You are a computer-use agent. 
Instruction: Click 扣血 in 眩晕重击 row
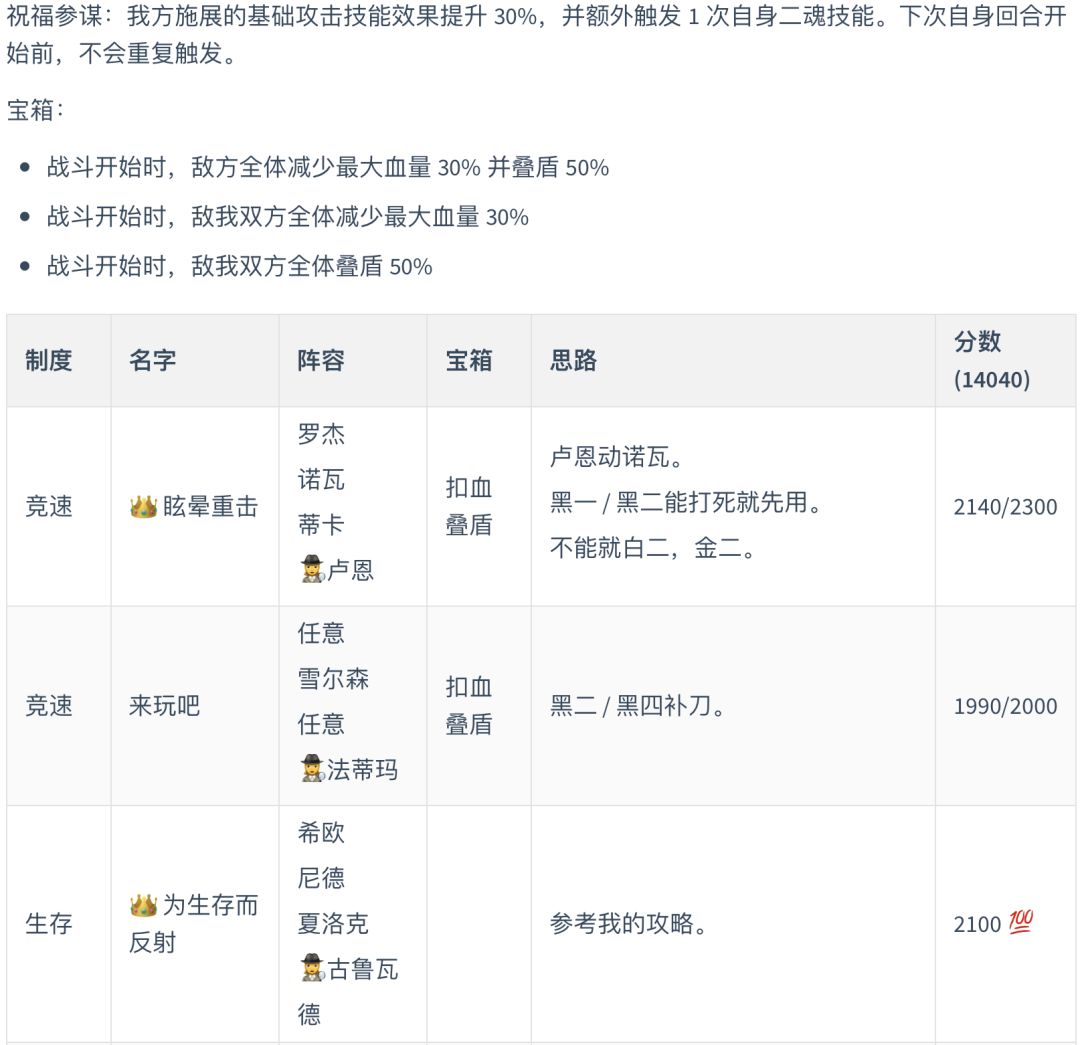468,488
